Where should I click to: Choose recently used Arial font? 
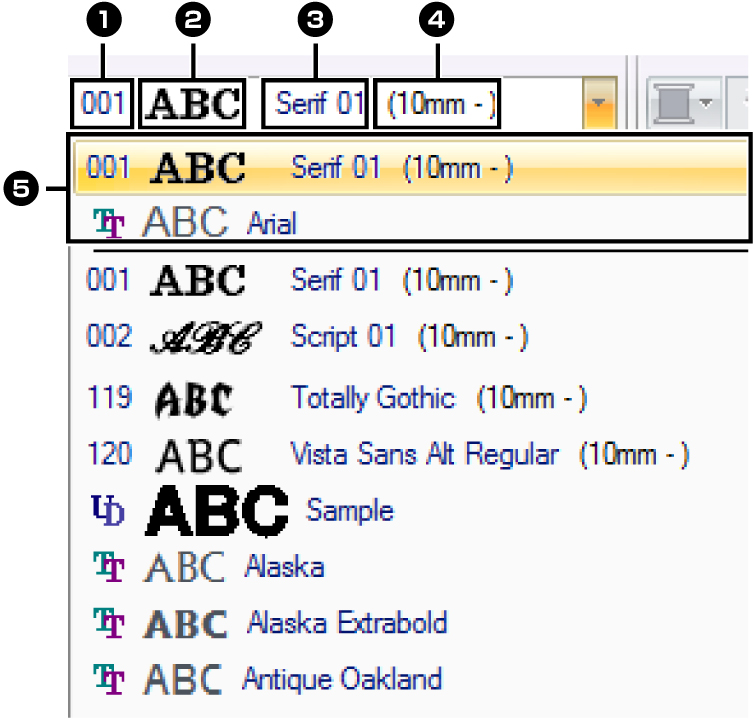click(410, 221)
